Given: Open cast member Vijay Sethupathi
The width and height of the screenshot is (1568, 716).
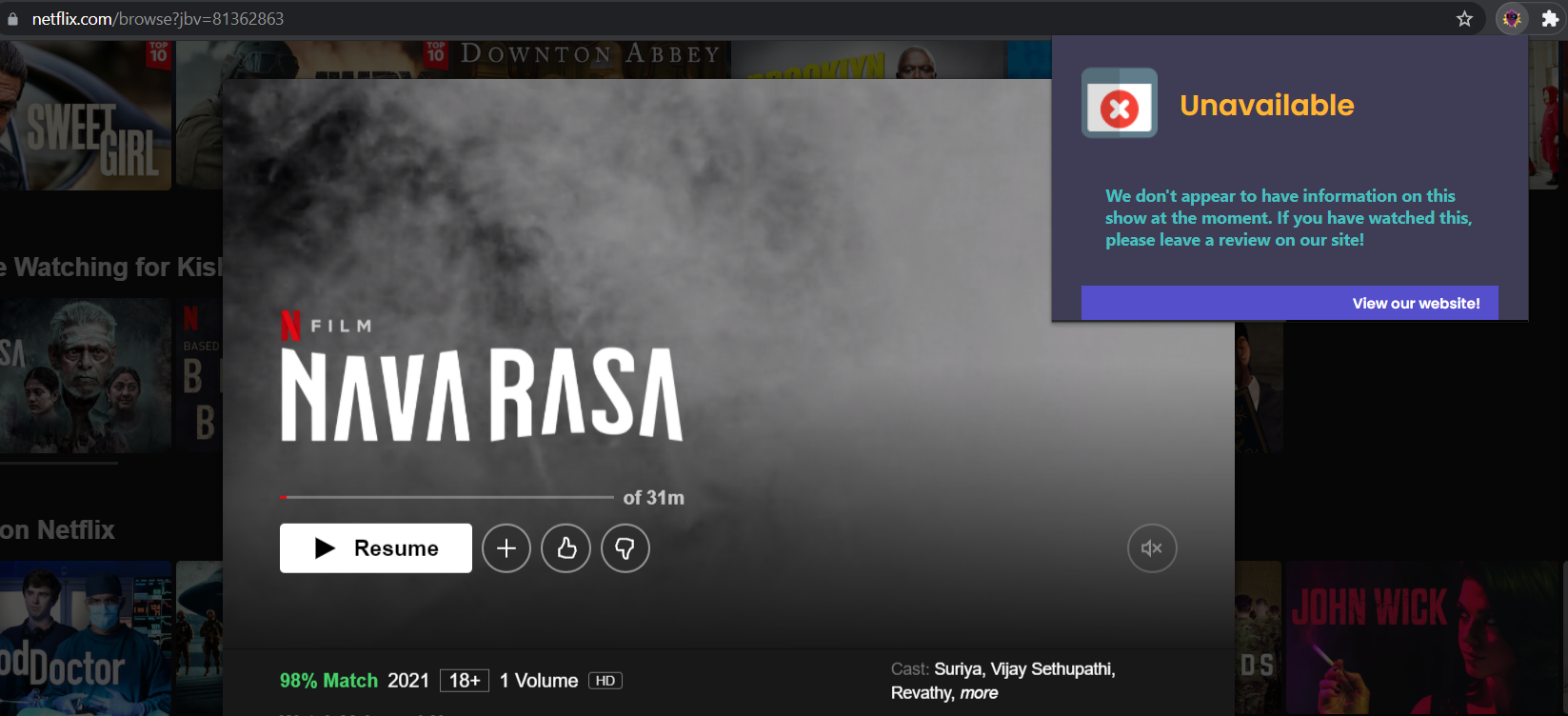Looking at the screenshot, I should (x=1052, y=669).
